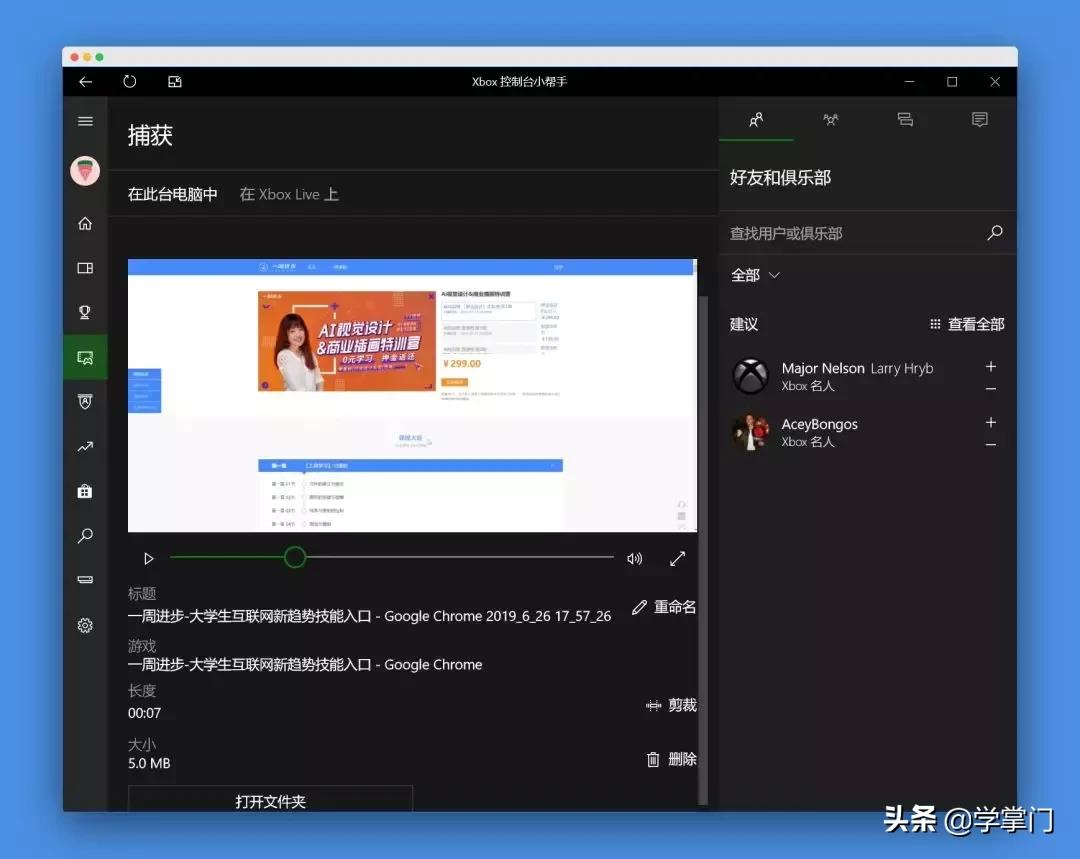Open Settings from the sidebar gear
1080x859 pixels.
85,625
